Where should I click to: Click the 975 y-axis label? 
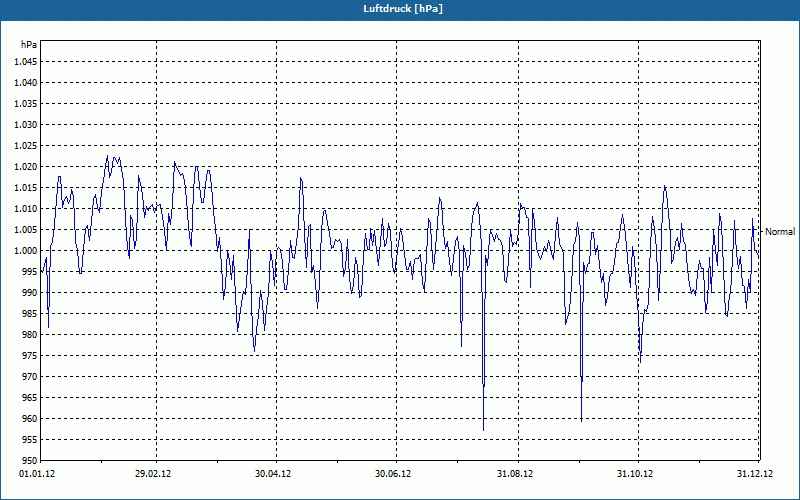(30, 356)
